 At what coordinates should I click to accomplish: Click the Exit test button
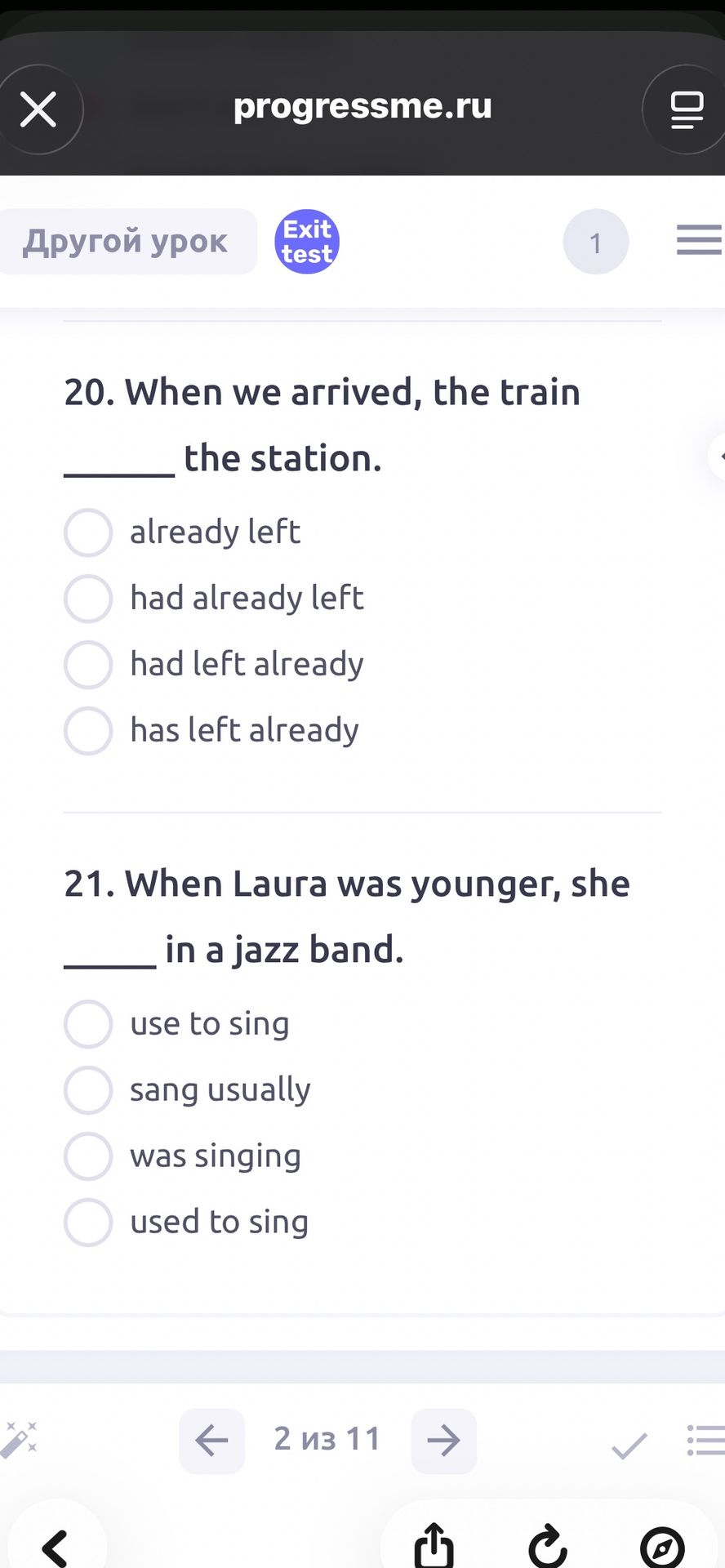(x=307, y=242)
